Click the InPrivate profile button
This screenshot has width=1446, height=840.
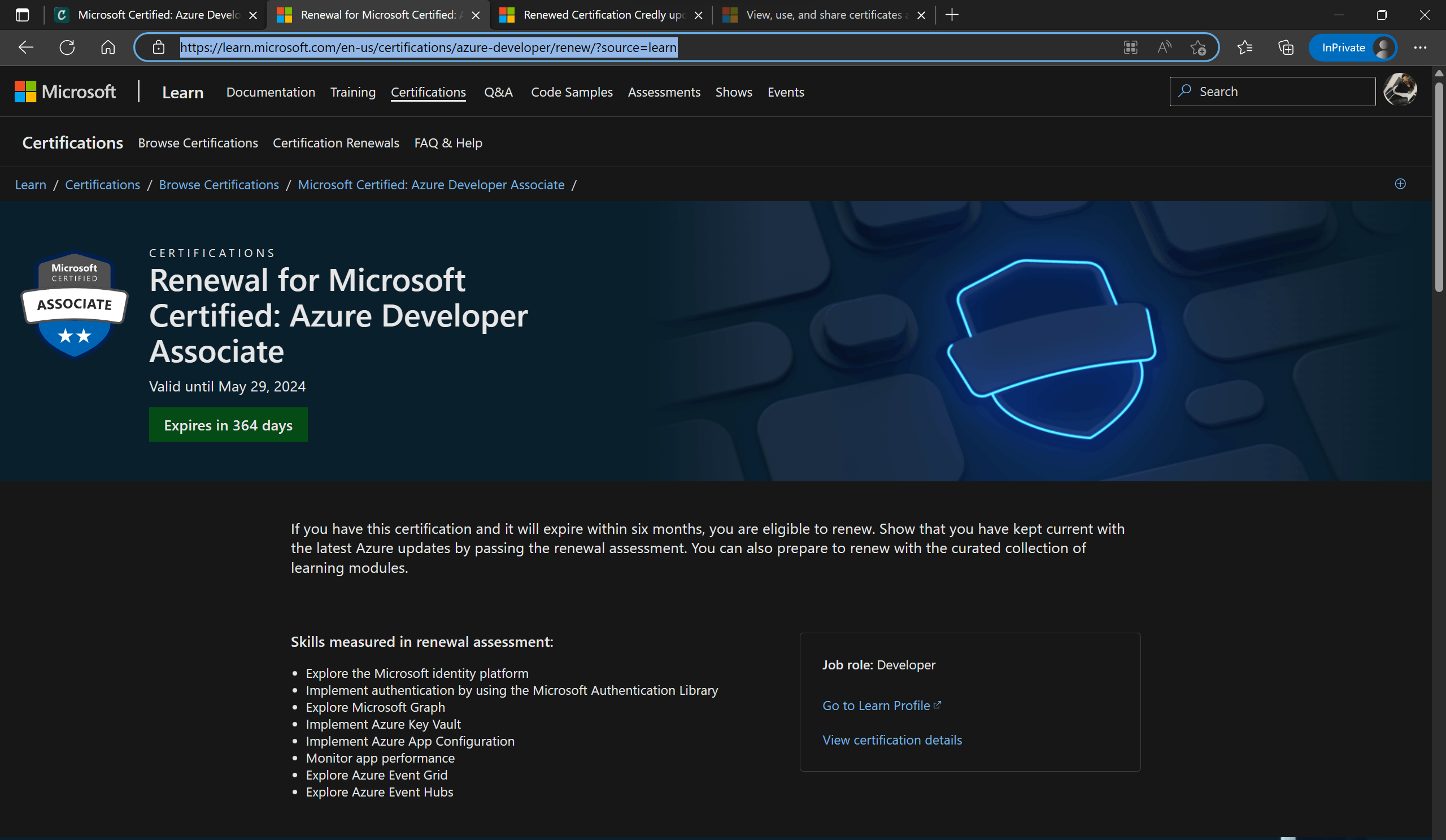(x=1352, y=47)
